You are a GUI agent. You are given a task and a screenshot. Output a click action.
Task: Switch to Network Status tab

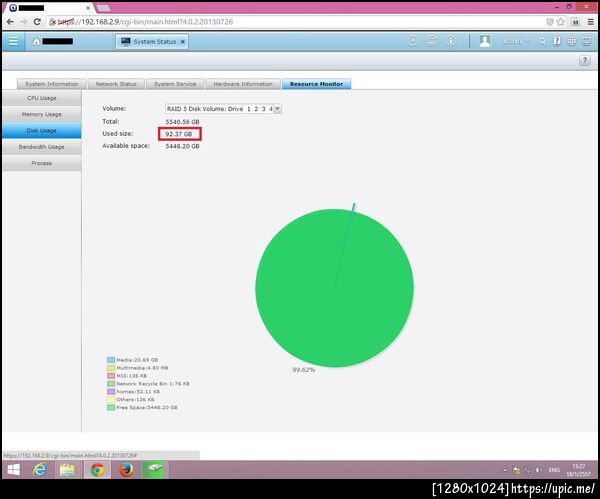tap(116, 84)
